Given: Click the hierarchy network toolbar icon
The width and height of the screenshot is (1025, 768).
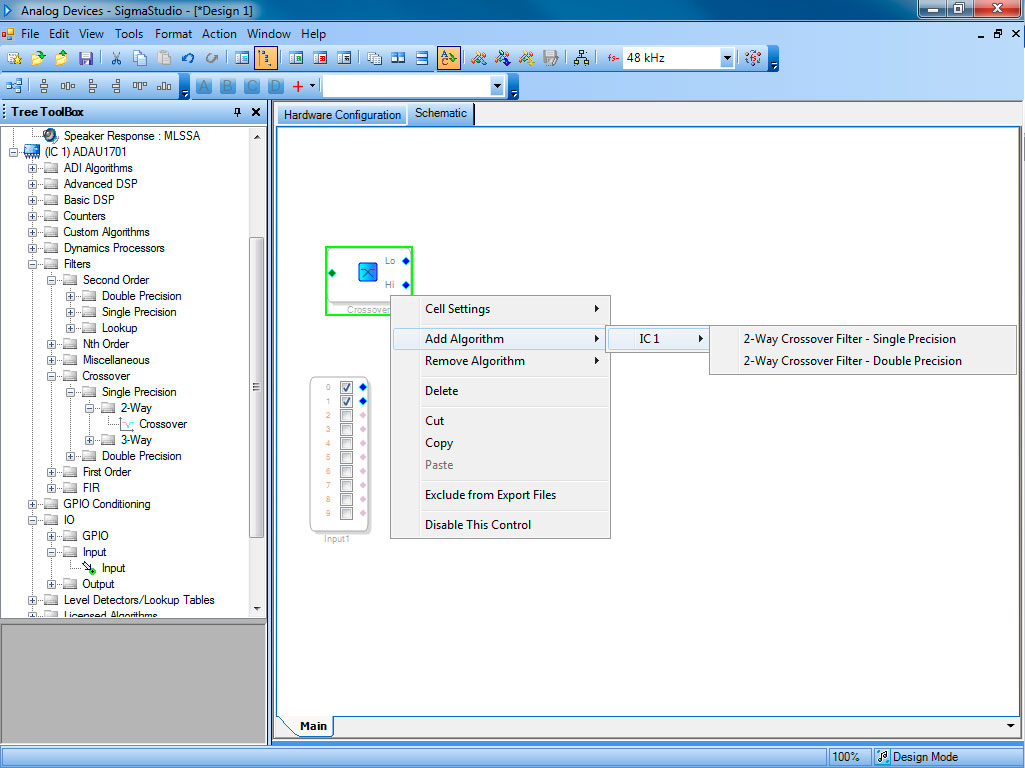Looking at the screenshot, I should pyautogui.click(x=581, y=59).
